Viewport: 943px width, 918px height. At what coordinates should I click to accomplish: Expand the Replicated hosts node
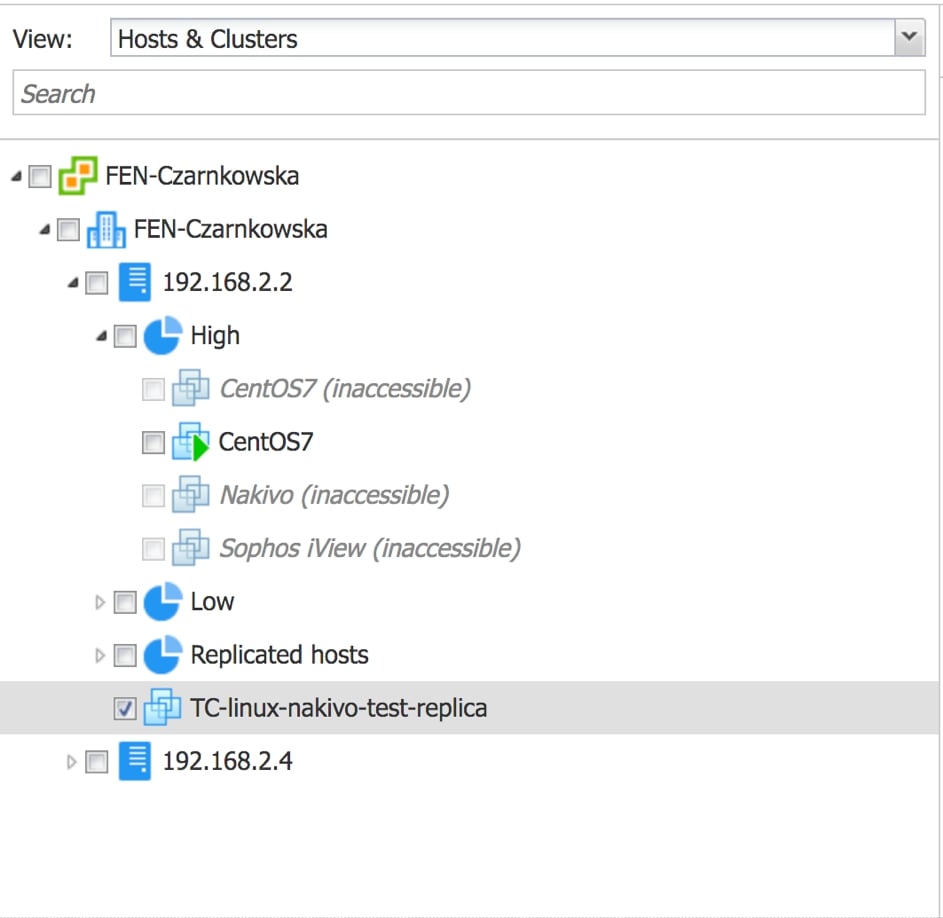[x=99, y=655]
